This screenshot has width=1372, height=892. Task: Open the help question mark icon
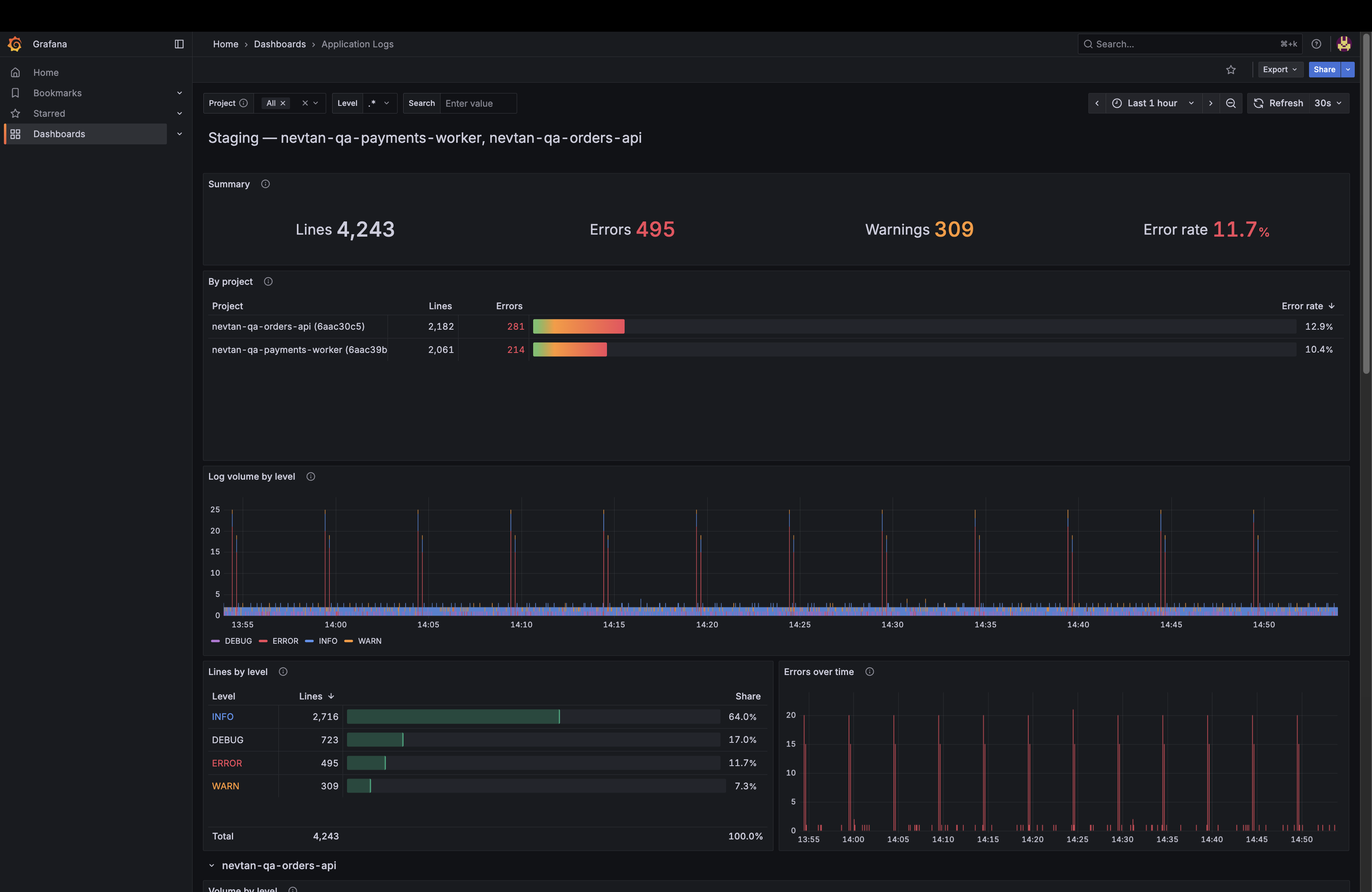1316,44
